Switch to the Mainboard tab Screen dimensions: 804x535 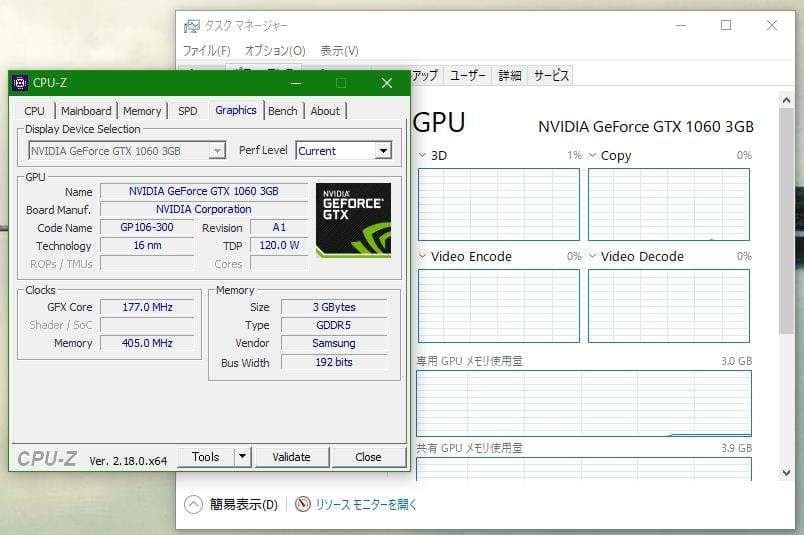click(x=86, y=111)
